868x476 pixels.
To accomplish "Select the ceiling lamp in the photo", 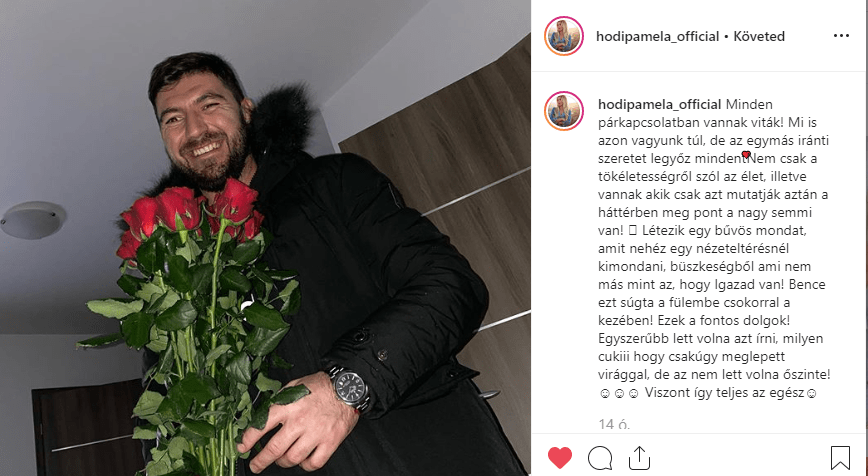I will [x=33, y=220].
